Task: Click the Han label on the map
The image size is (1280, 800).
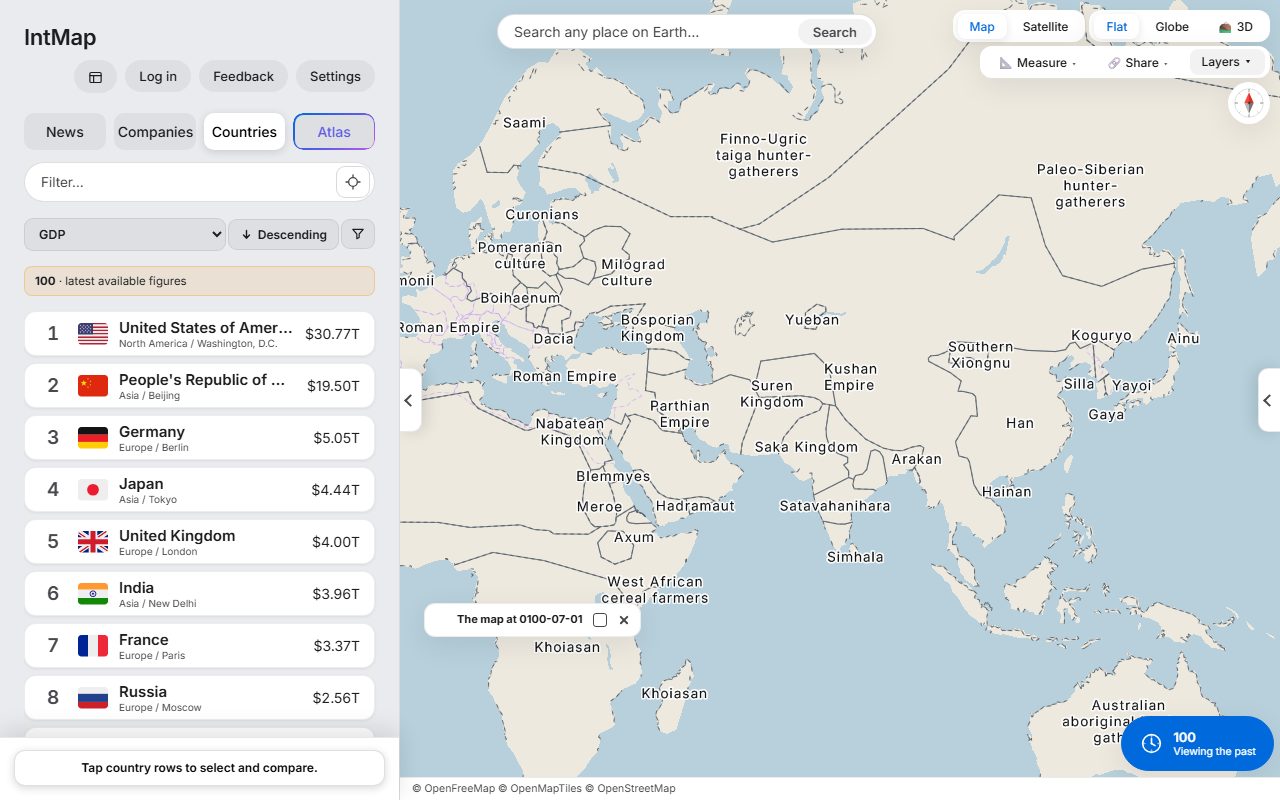Action: pos(1020,423)
